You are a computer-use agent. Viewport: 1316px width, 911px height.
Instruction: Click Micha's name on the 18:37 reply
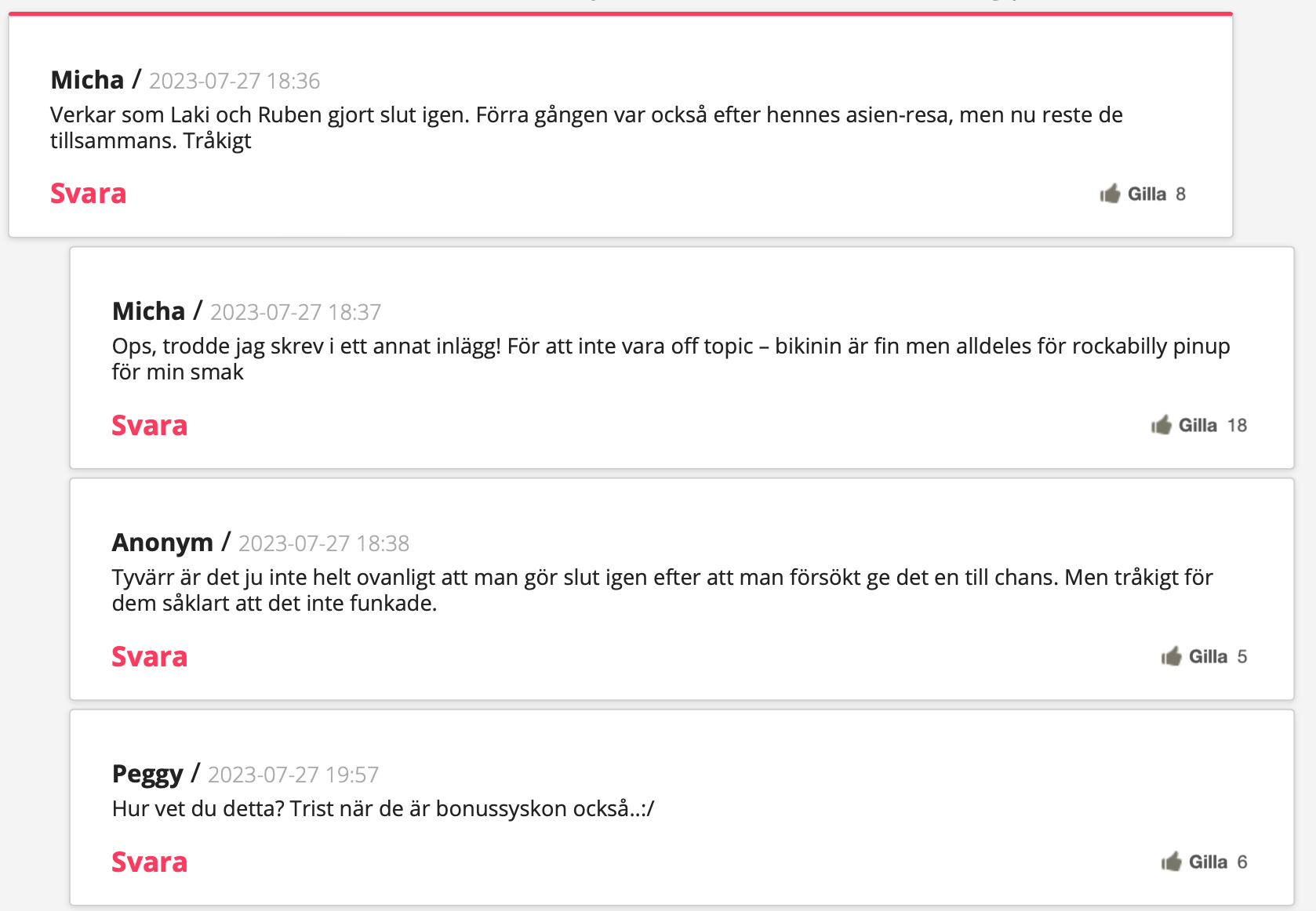[x=148, y=311]
